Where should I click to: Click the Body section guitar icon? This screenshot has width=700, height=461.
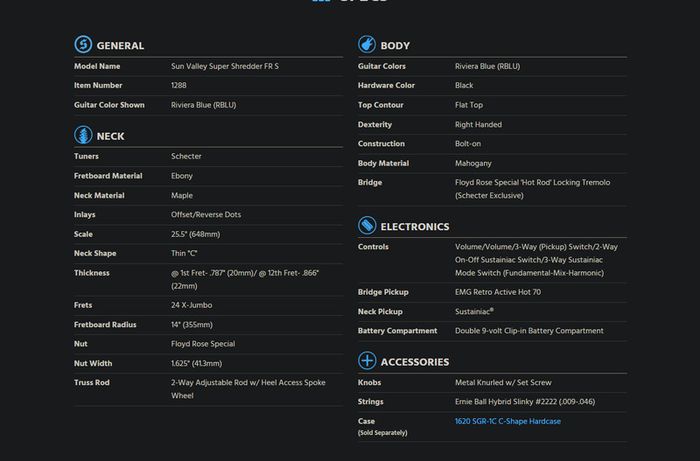[367, 45]
